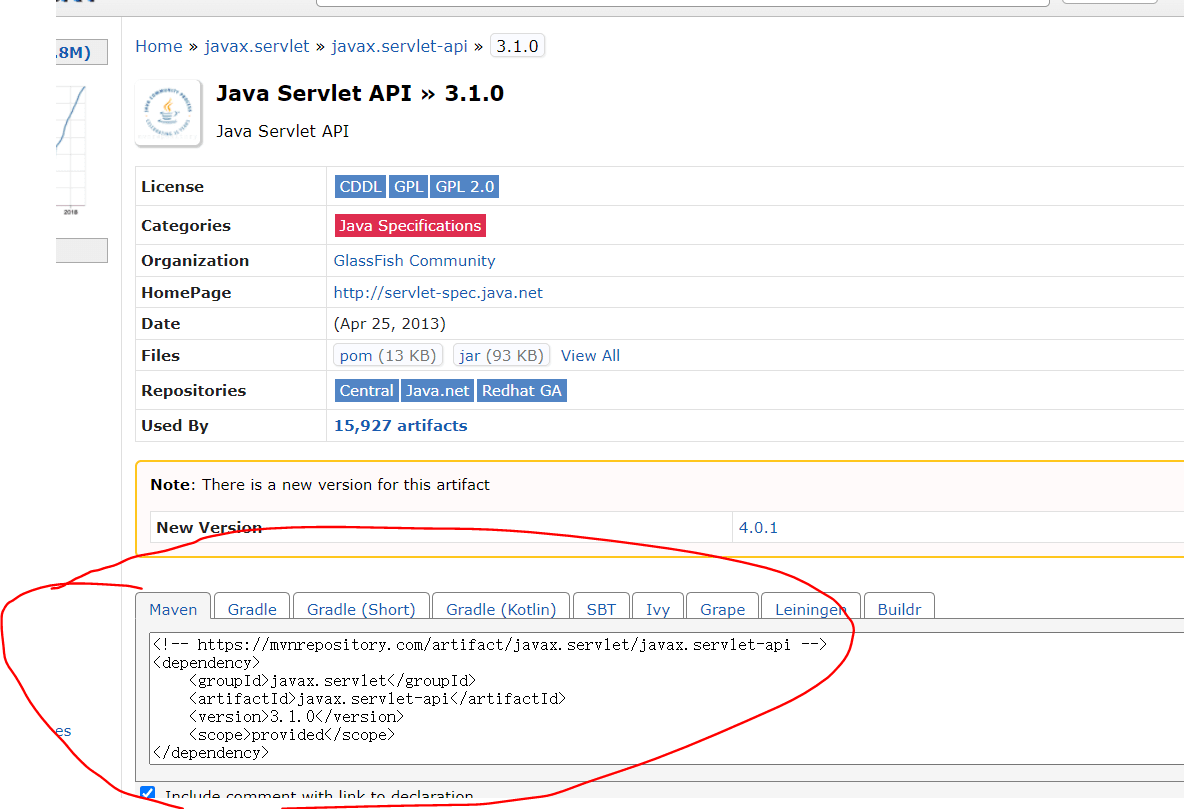This screenshot has height=809, width=1184.
Task: Click the scope provided line in snippet
Action: [292, 735]
